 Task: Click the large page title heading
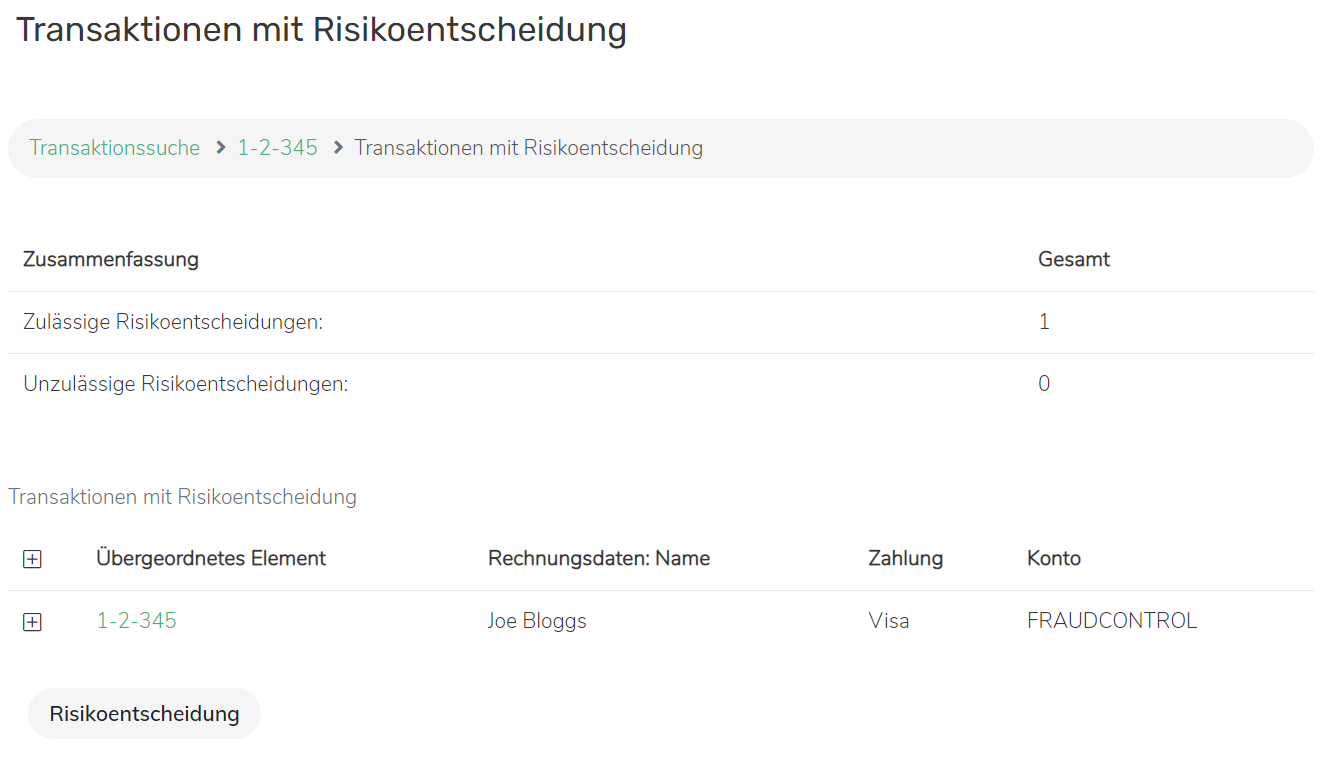[x=321, y=30]
